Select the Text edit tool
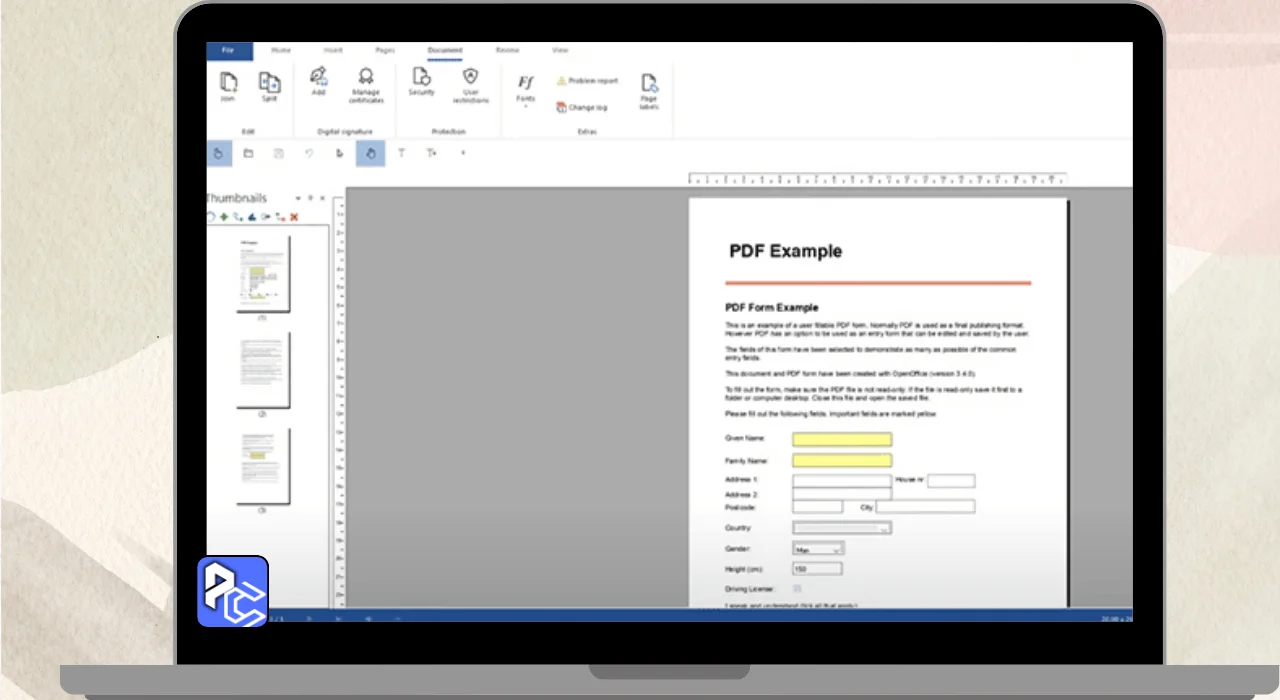 click(401, 153)
